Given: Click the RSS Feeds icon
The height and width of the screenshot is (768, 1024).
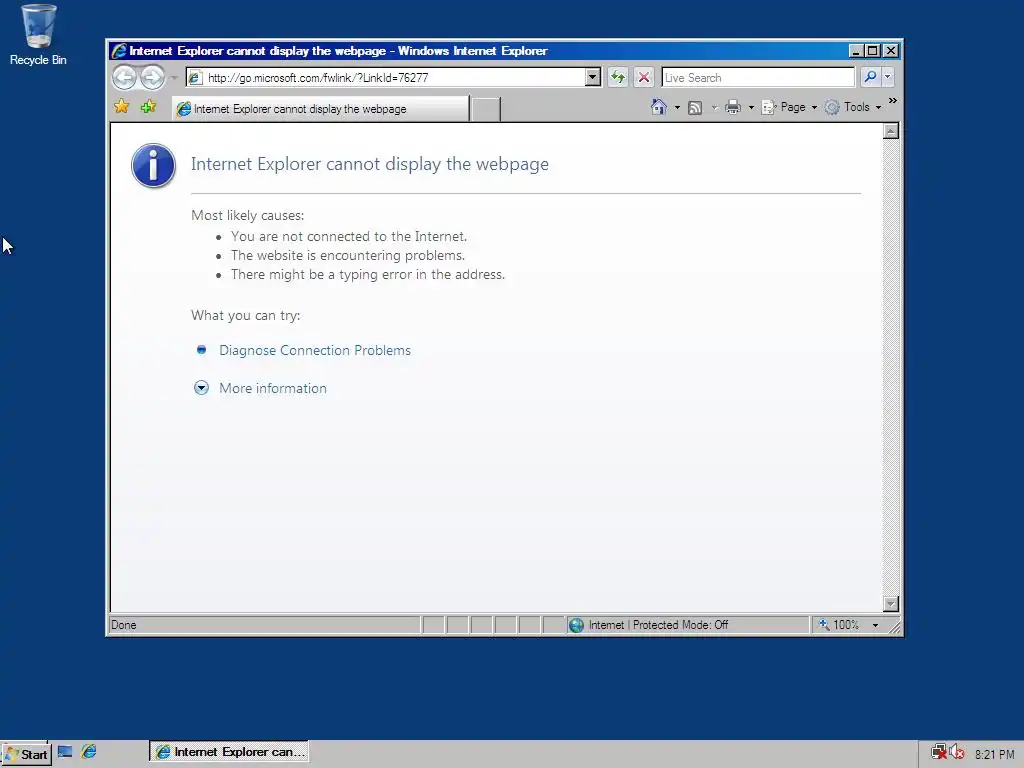Looking at the screenshot, I should pyautogui.click(x=695, y=107).
